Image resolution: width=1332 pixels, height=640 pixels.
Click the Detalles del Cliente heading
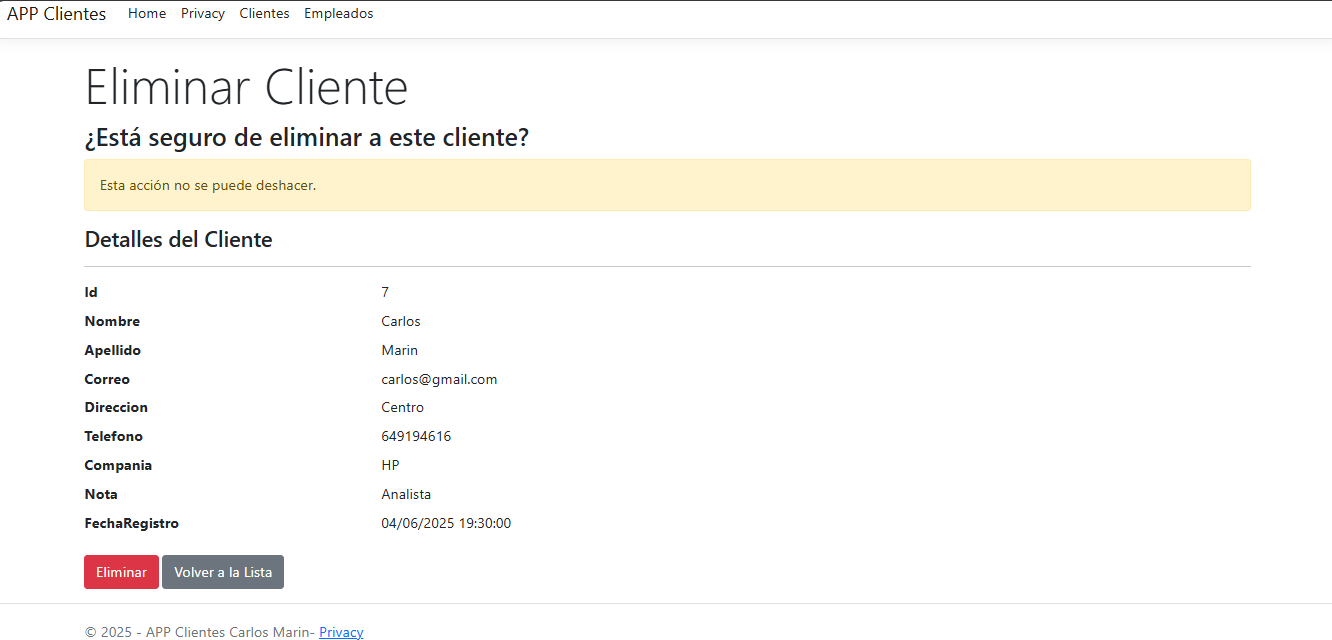[x=178, y=239]
